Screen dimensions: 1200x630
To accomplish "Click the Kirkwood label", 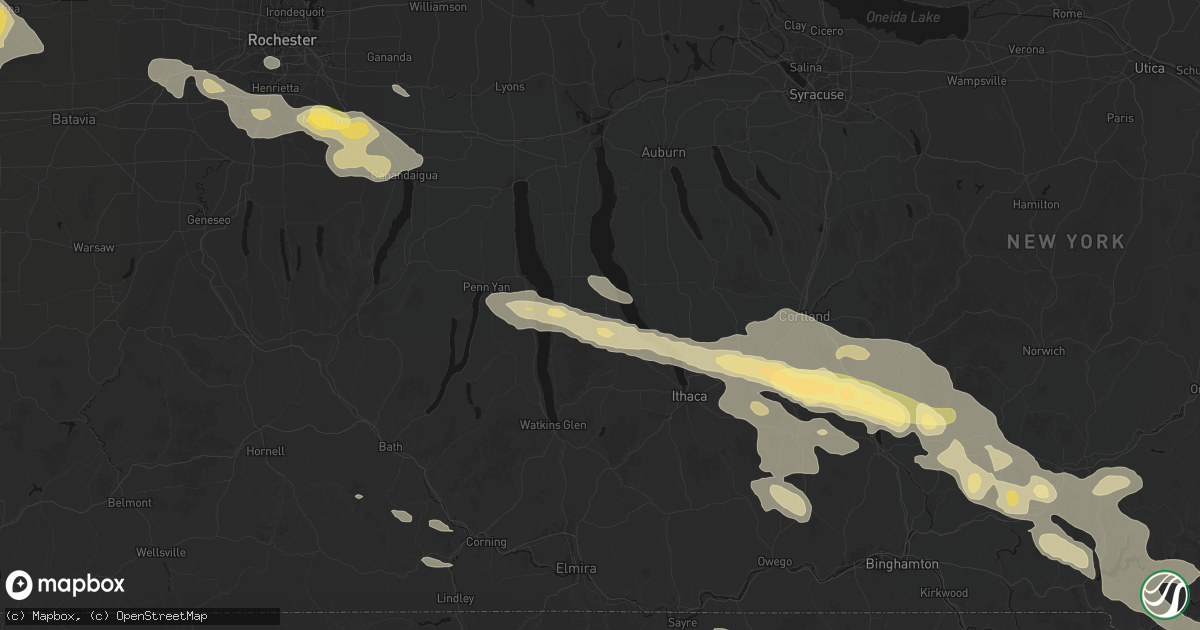I will (x=946, y=593).
